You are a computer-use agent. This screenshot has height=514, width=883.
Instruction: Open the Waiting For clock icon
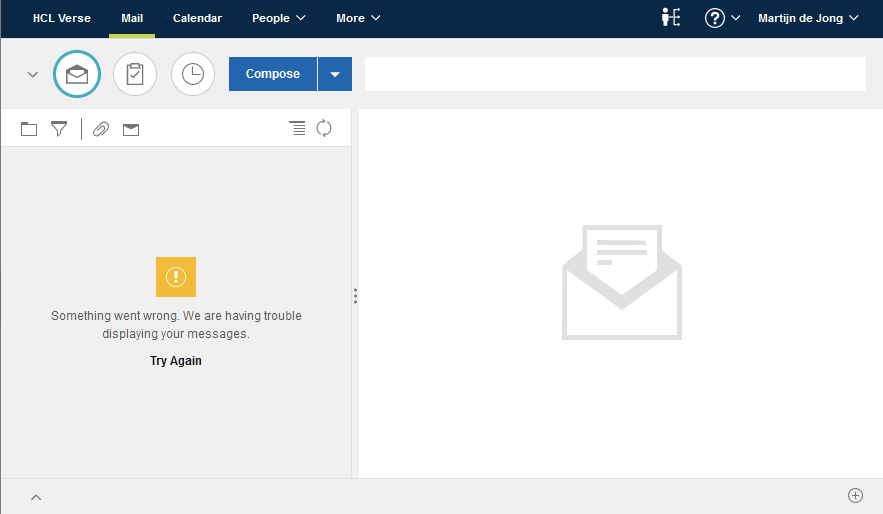(193, 74)
